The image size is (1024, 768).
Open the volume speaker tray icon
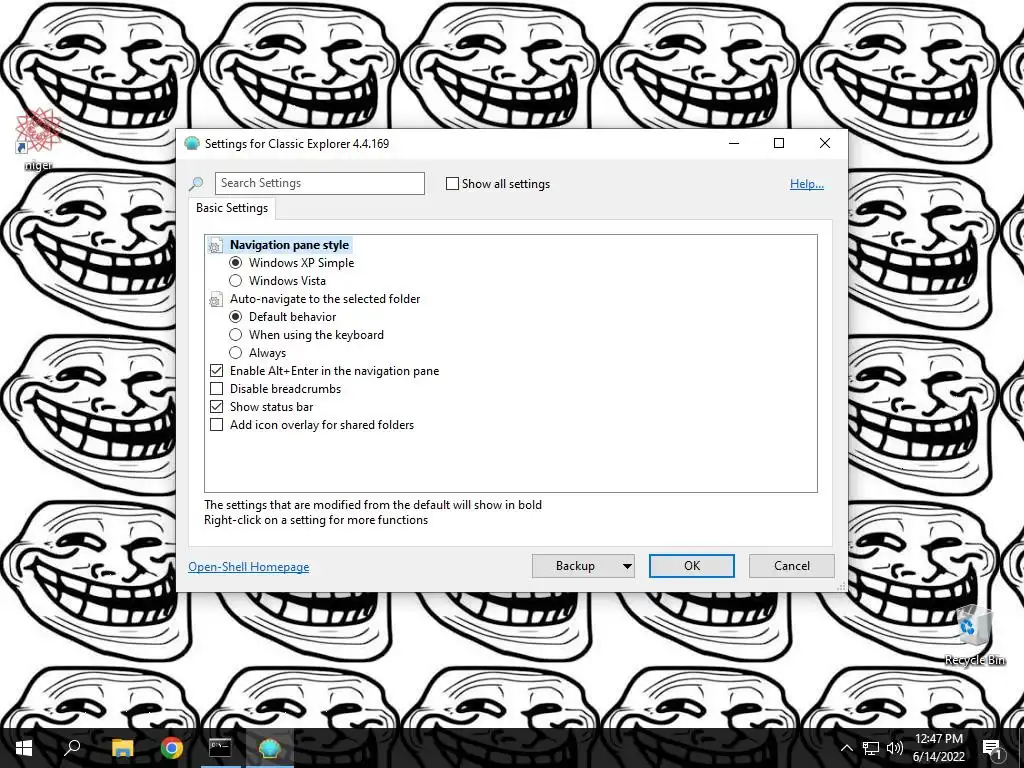(895, 748)
